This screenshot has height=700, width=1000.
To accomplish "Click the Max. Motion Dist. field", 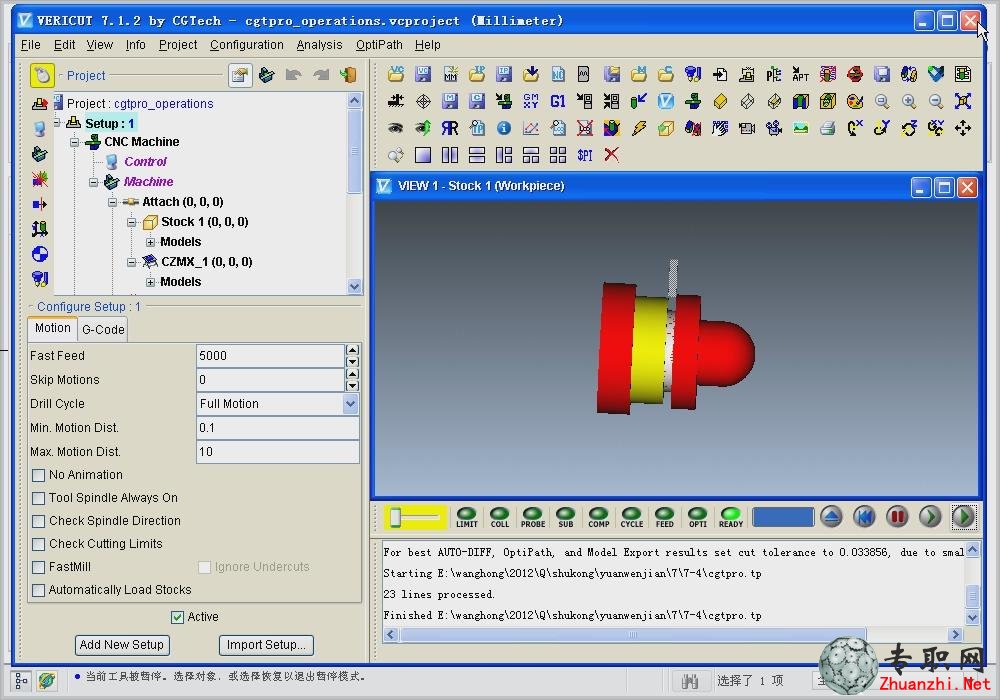I will [277, 452].
